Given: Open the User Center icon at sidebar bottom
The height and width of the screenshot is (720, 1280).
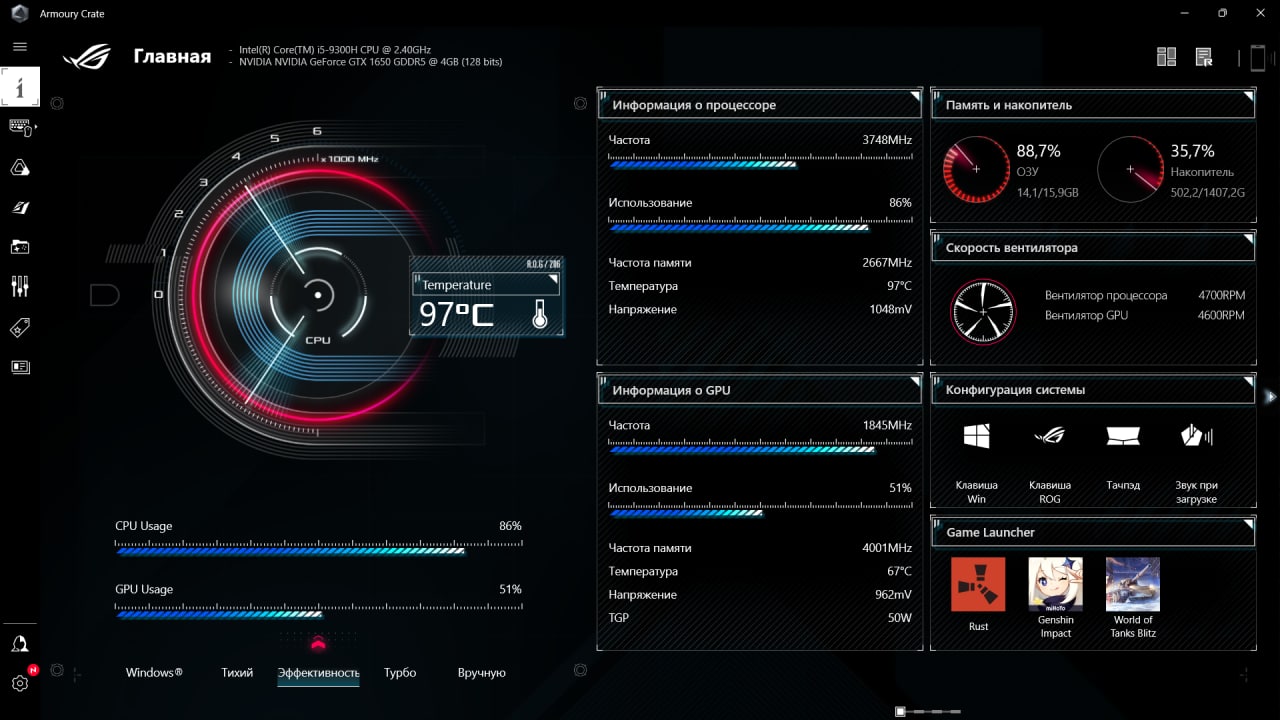Looking at the screenshot, I should click(20, 644).
